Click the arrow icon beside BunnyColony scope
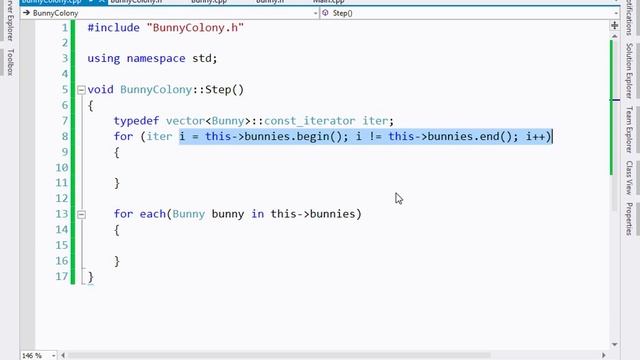 pos(27,13)
